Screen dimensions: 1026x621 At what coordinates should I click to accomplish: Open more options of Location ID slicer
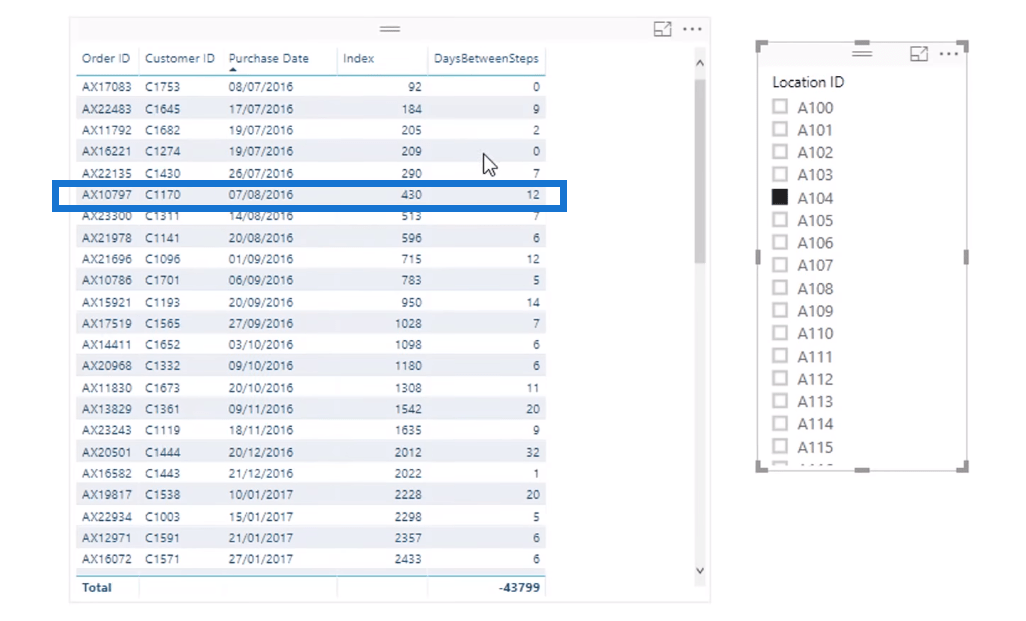click(x=948, y=54)
